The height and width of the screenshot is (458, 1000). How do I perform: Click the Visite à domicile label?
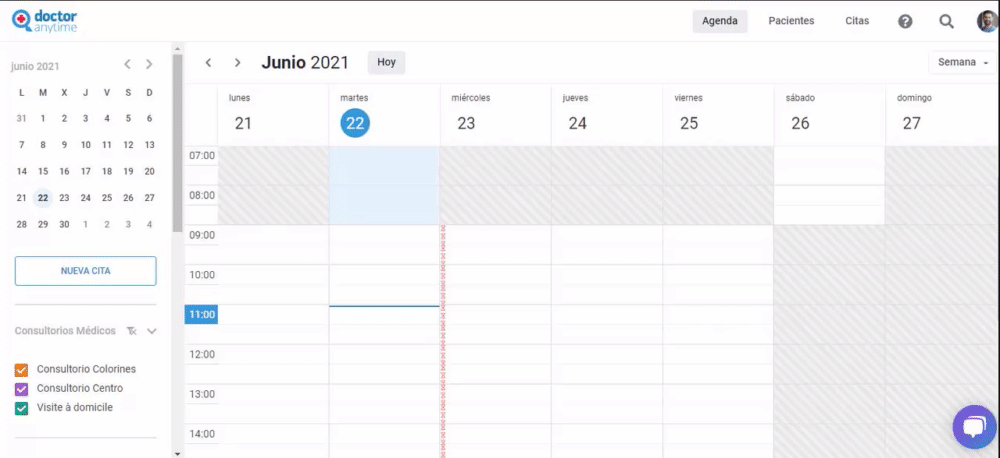75,407
